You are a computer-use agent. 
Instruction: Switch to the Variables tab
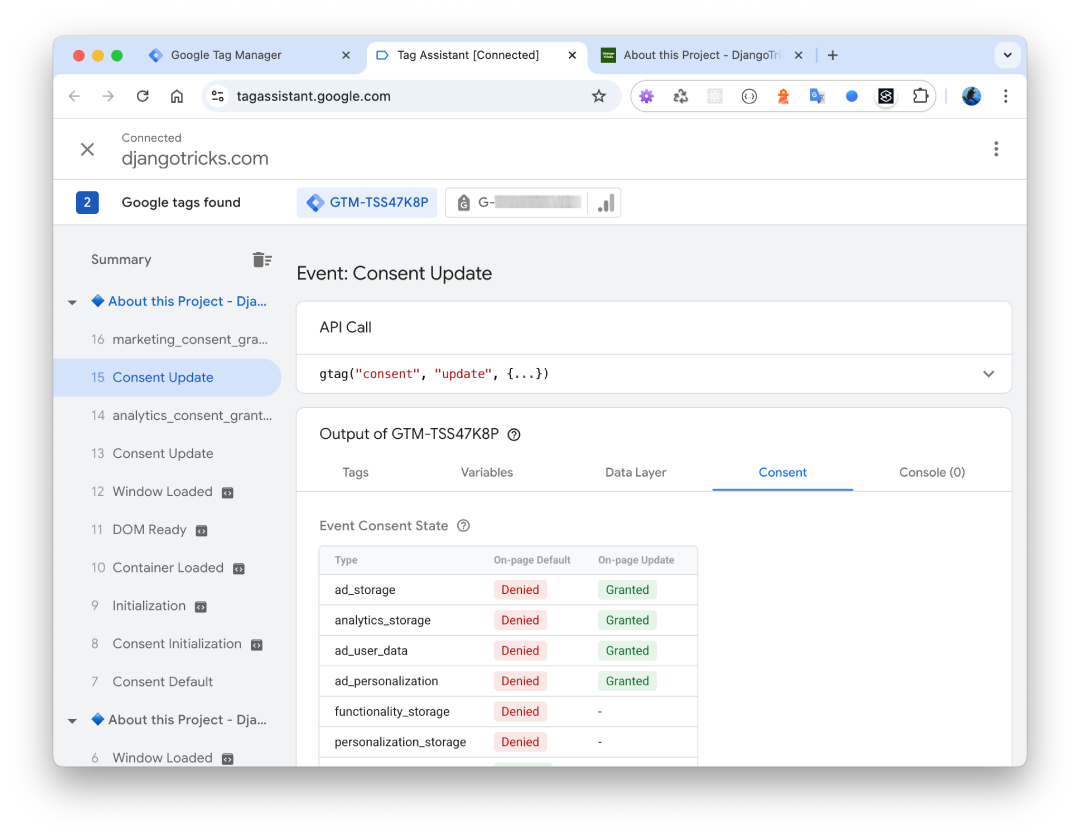[x=487, y=473]
